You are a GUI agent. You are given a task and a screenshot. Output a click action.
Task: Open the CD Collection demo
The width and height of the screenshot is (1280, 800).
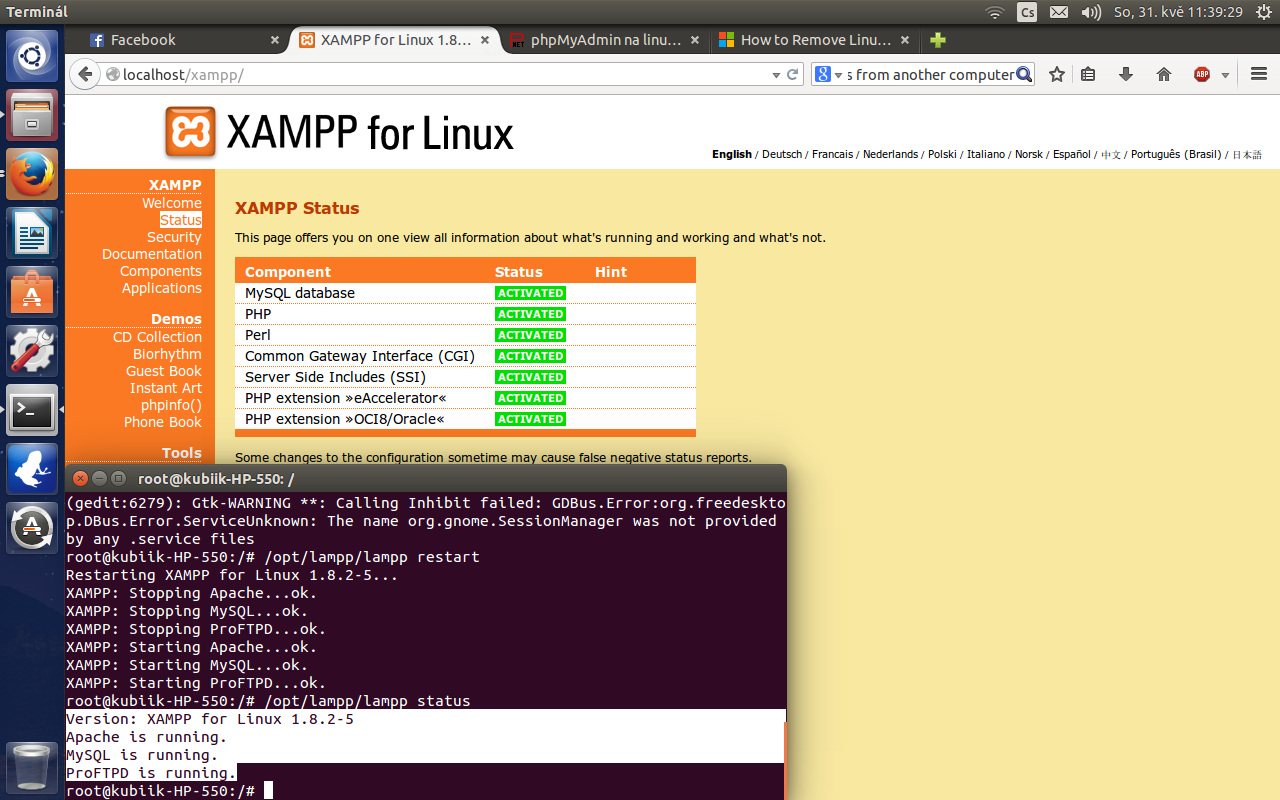(157, 337)
